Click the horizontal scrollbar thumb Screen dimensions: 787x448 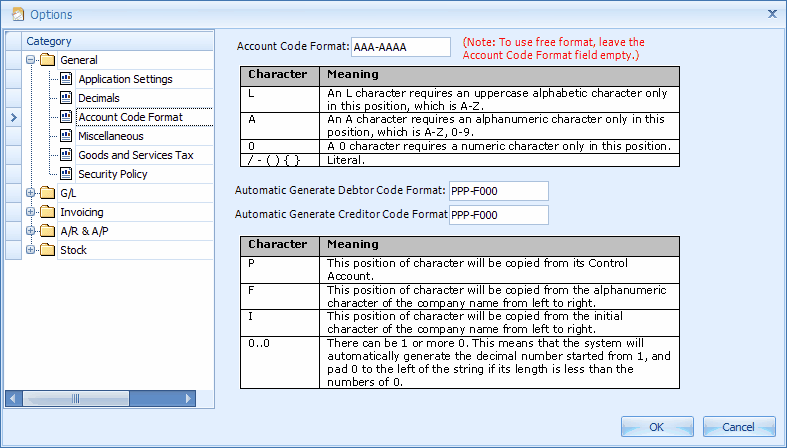coord(76,399)
